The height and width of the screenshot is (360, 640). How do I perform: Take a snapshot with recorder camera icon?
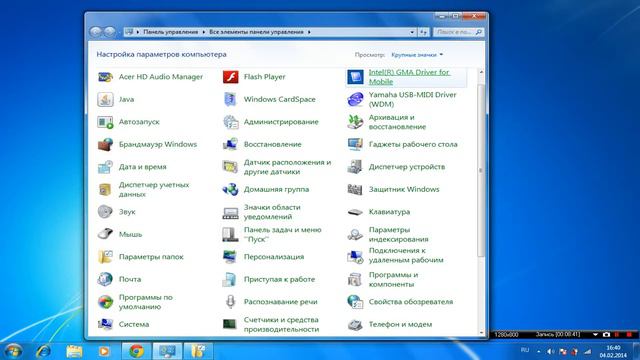607,335
